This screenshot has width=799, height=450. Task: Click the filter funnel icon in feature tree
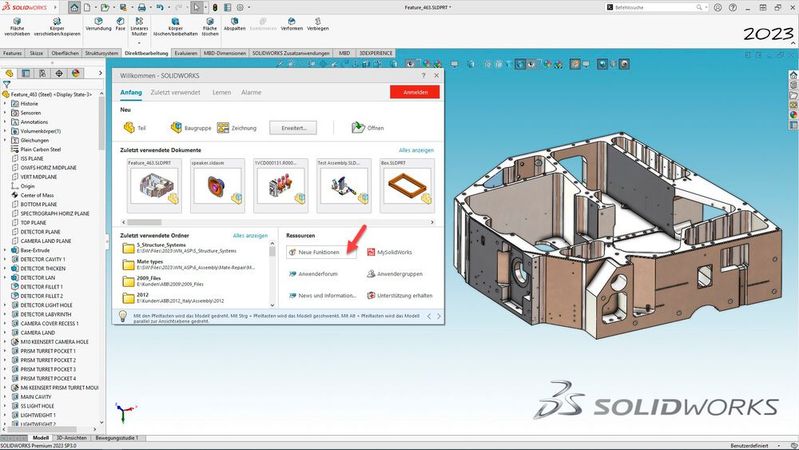(7, 85)
